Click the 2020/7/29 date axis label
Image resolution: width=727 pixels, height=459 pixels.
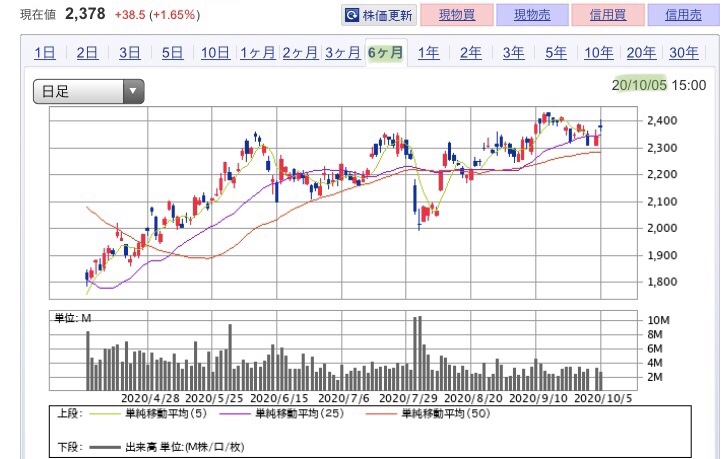[408, 398]
